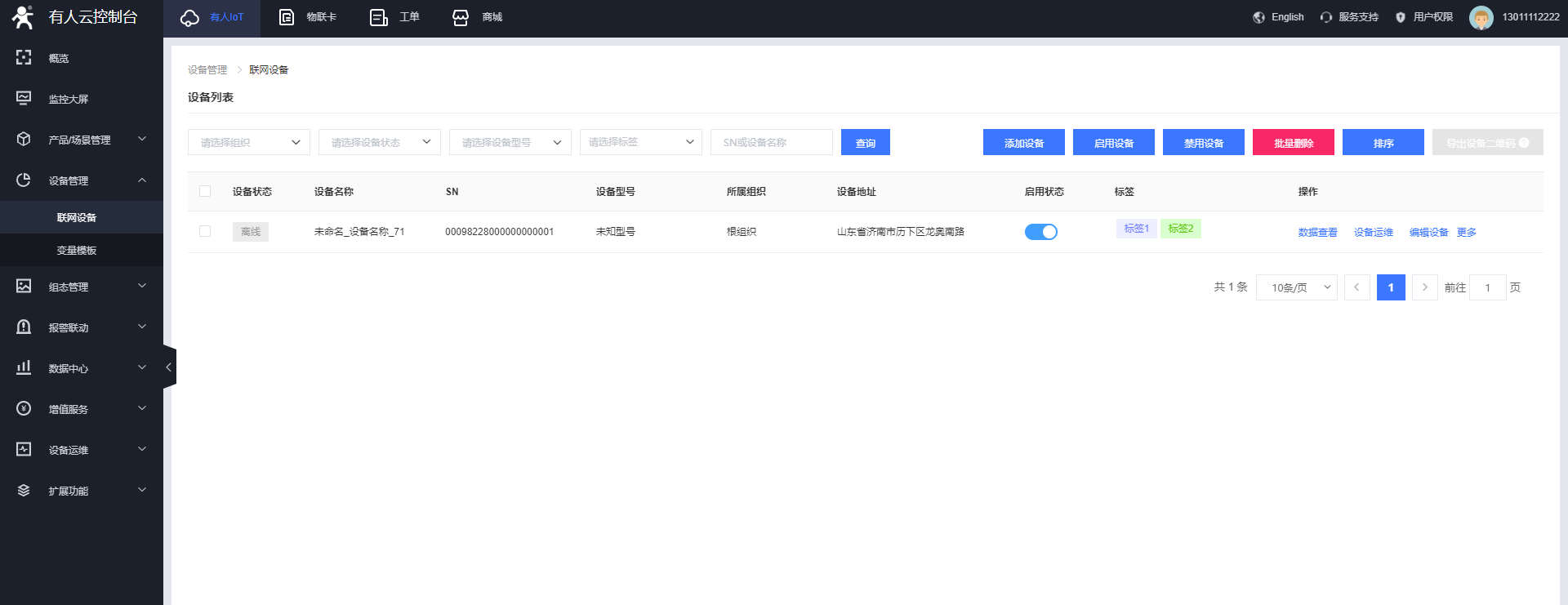Click the 扩展功能 layers icon
Screen dimensions: 1568x605
coord(24,490)
